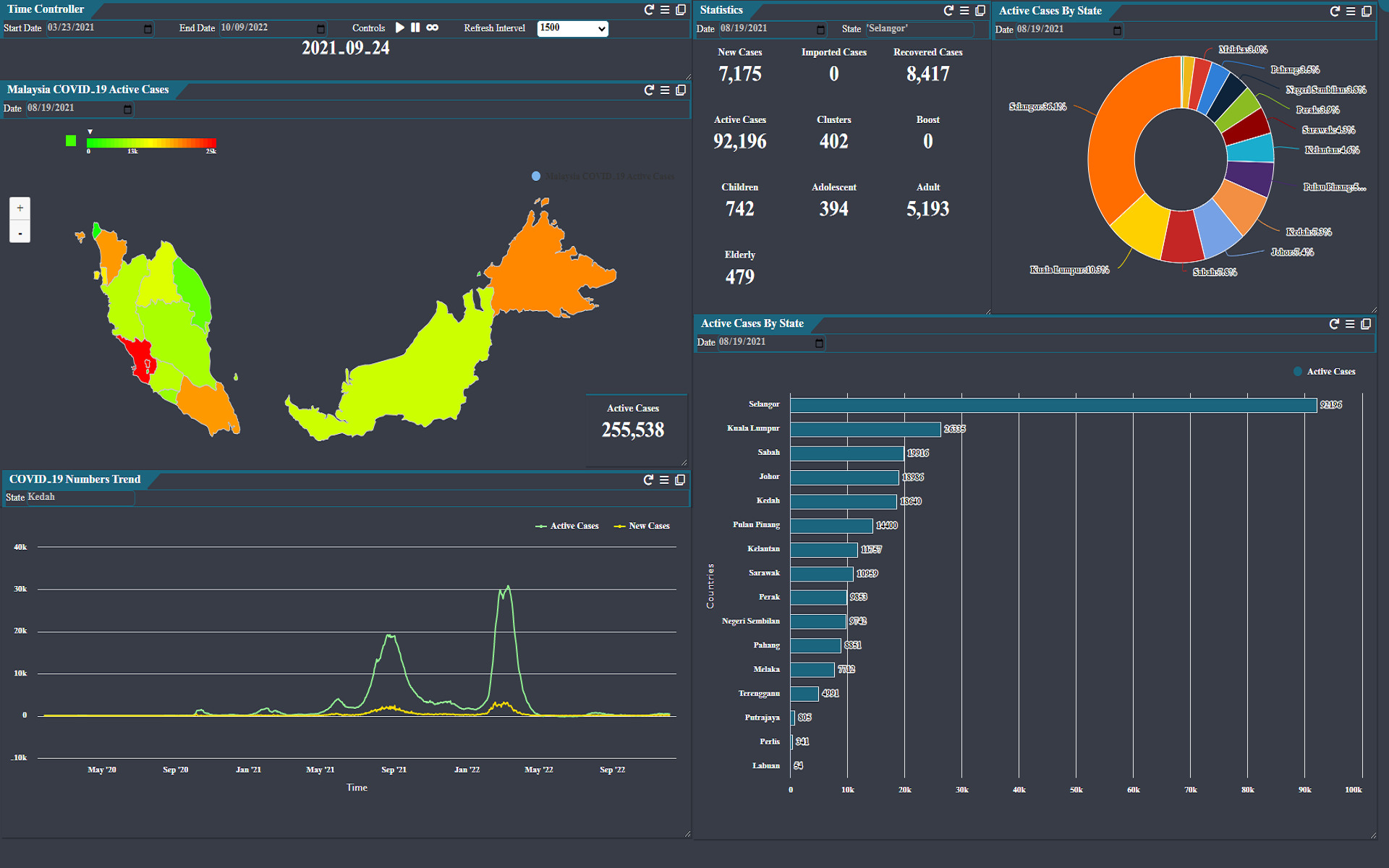Zoom out on the Malaysia map
This screenshot has height=868, width=1389.
point(20,233)
